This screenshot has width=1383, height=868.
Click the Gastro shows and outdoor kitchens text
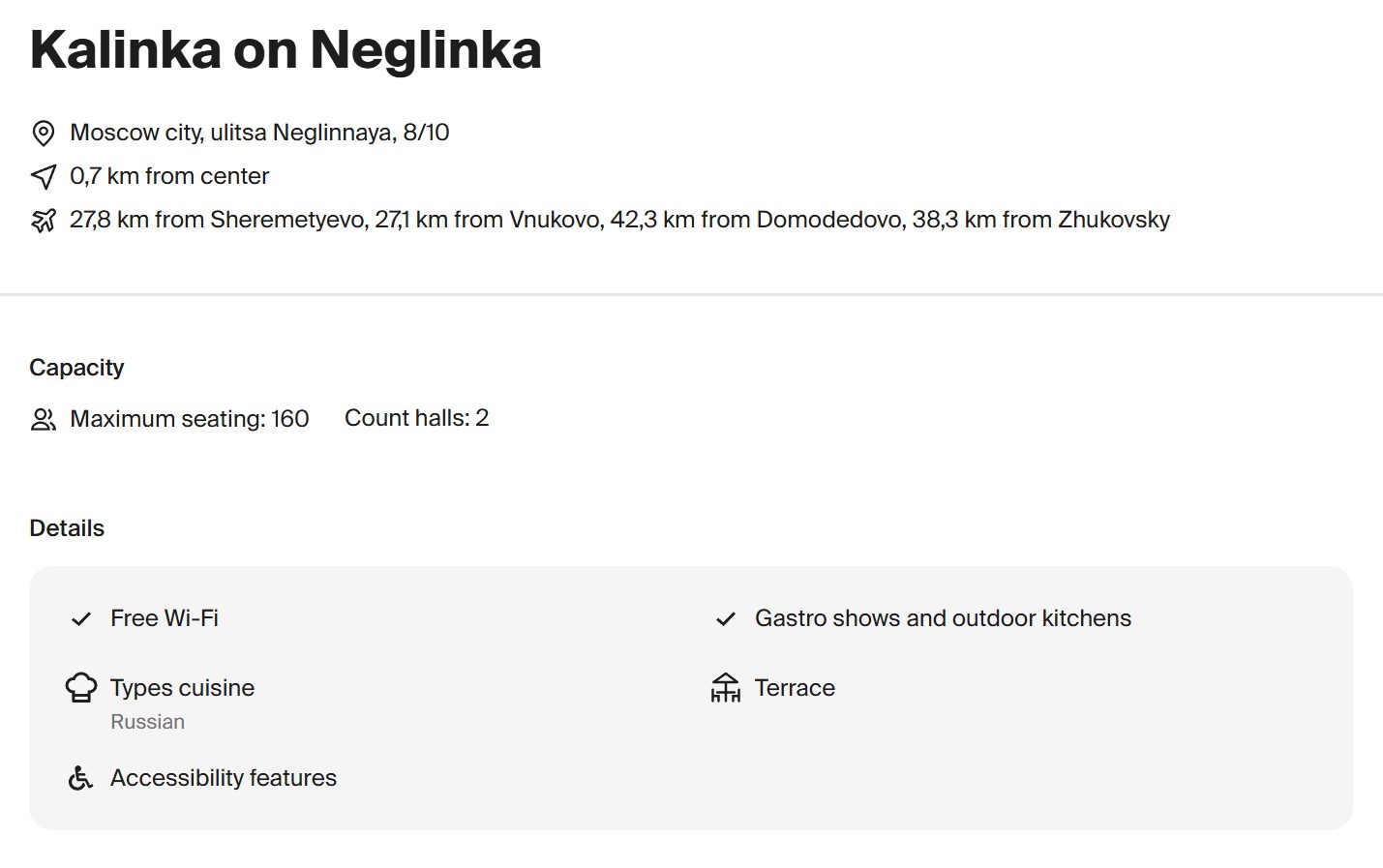(x=943, y=618)
